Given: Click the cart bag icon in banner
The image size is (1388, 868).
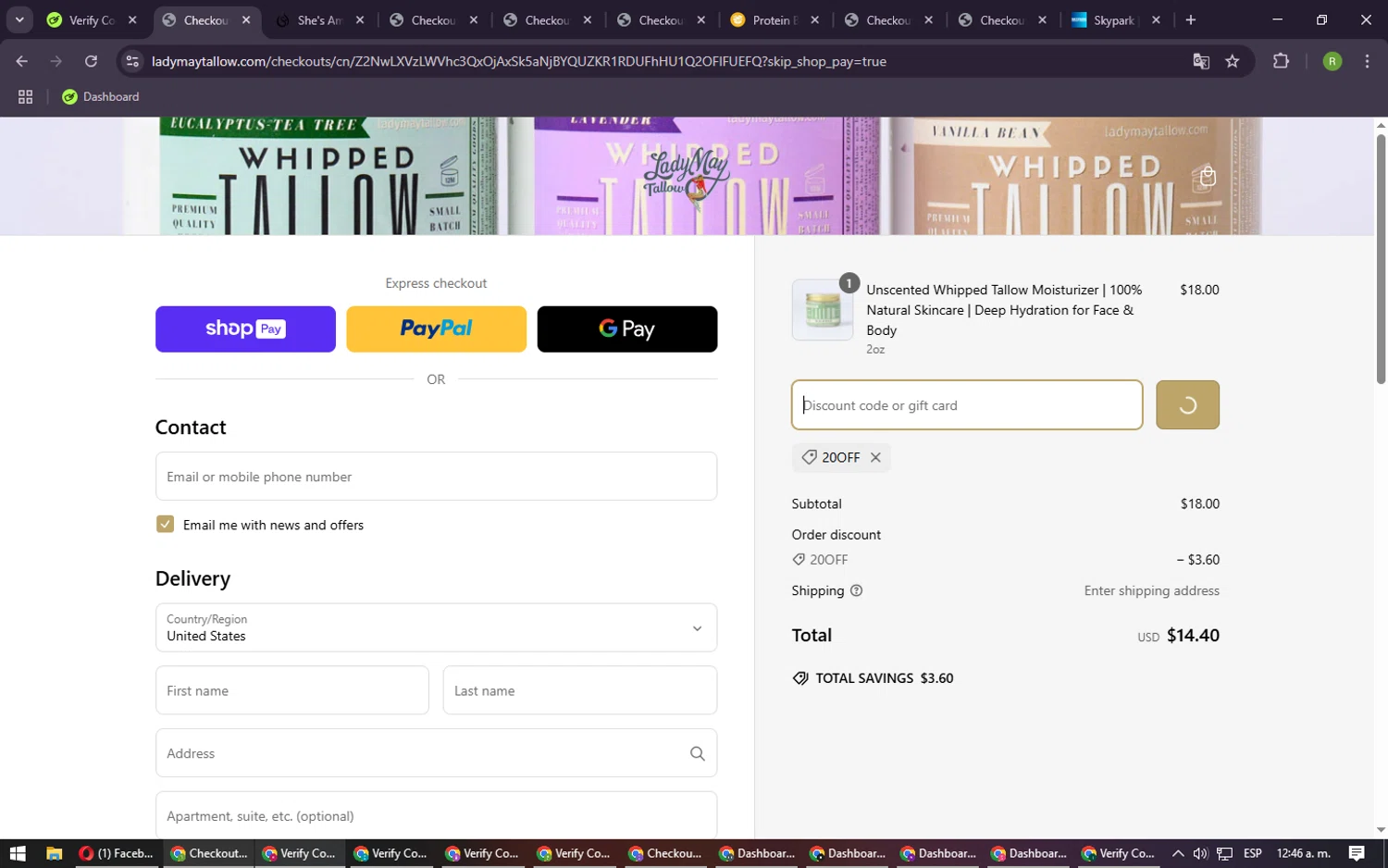Looking at the screenshot, I should coord(1207,176).
